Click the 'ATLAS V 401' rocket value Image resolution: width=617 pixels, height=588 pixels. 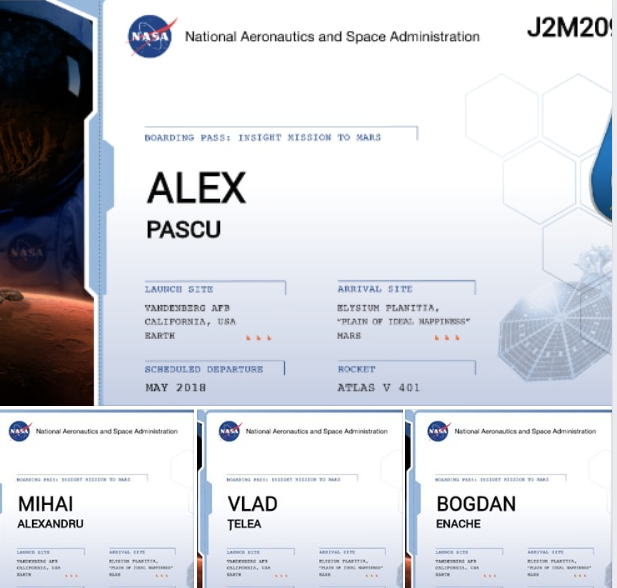379,388
